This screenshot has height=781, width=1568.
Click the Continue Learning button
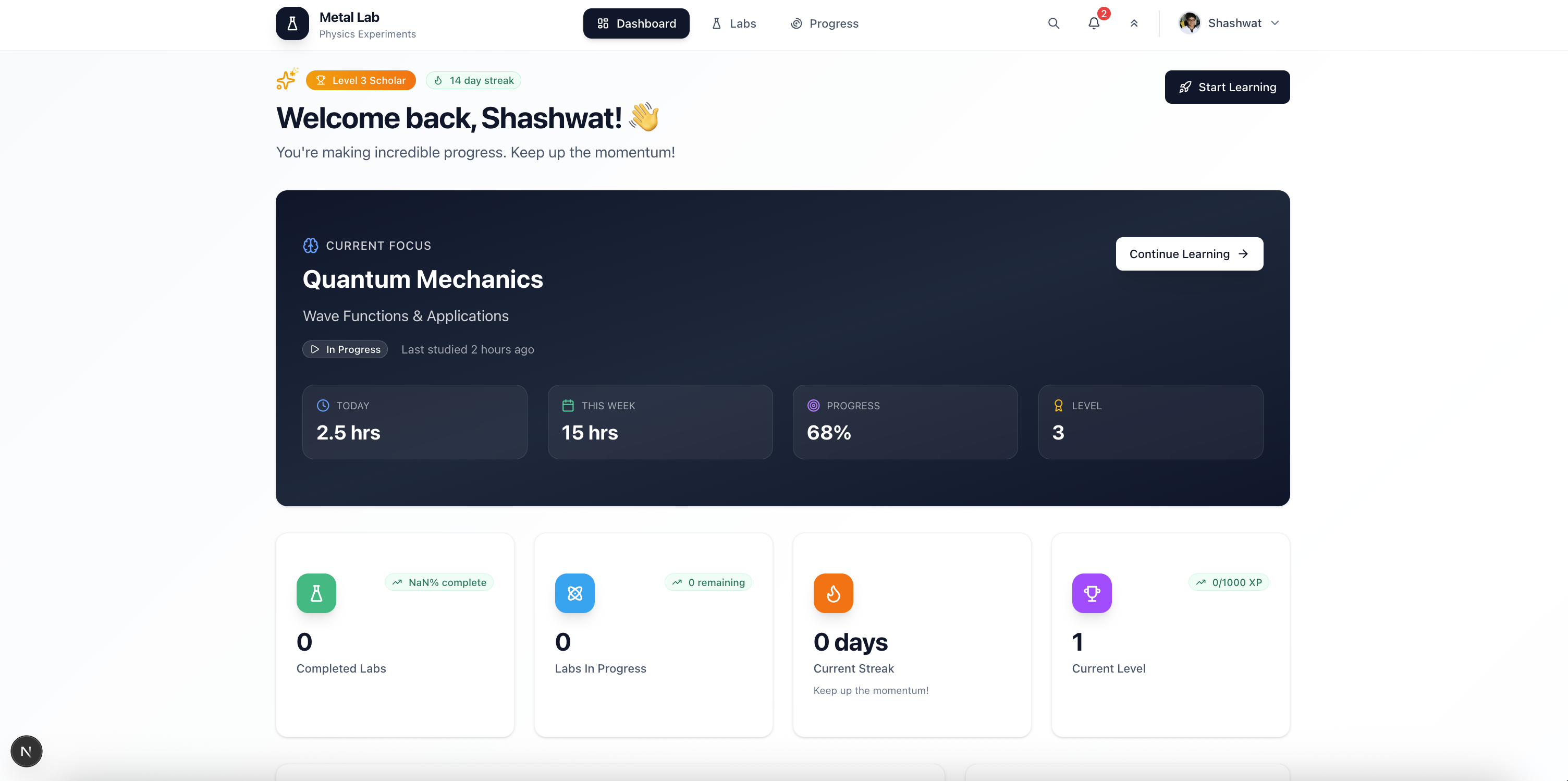[x=1189, y=254]
